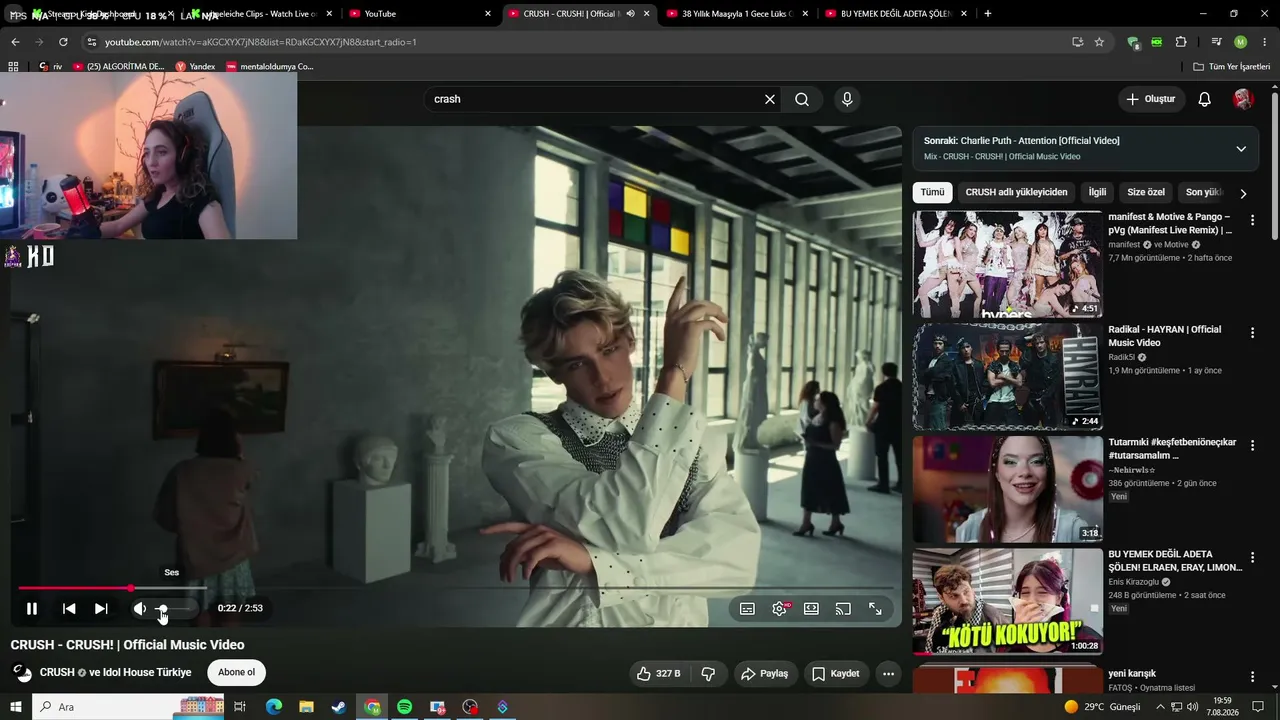Image resolution: width=1280 pixels, height=720 pixels.
Task: Subscribe using the Abone ol button
Action: (x=237, y=672)
